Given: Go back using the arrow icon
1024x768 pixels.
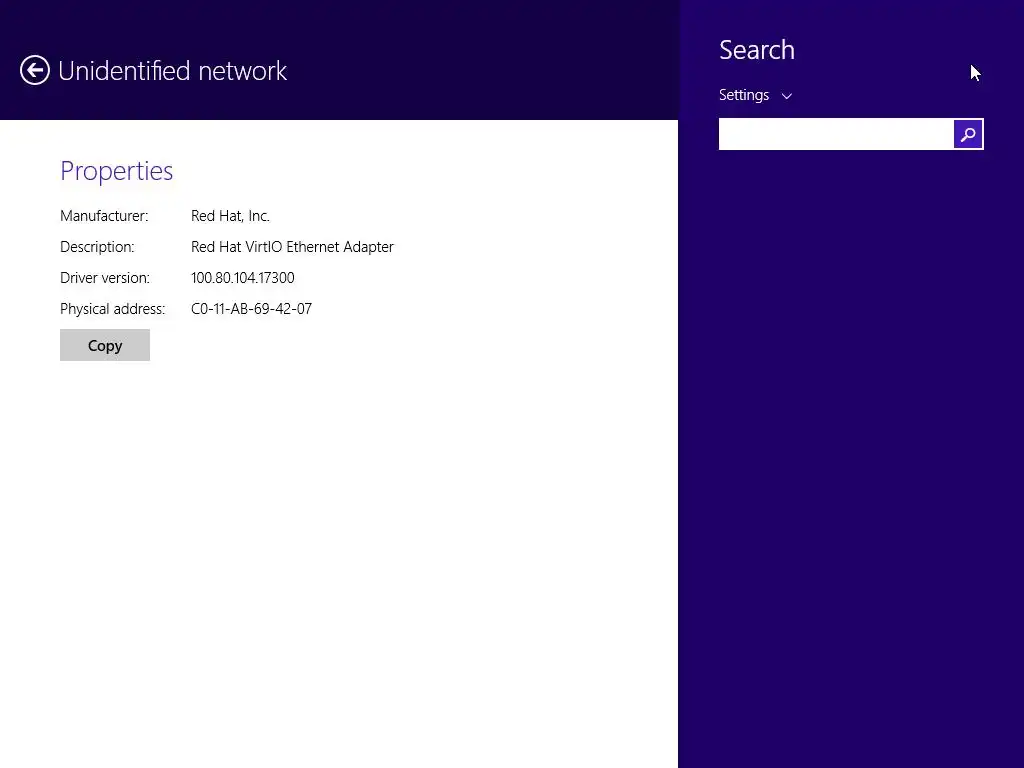Looking at the screenshot, I should pyautogui.click(x=35, y=70).
